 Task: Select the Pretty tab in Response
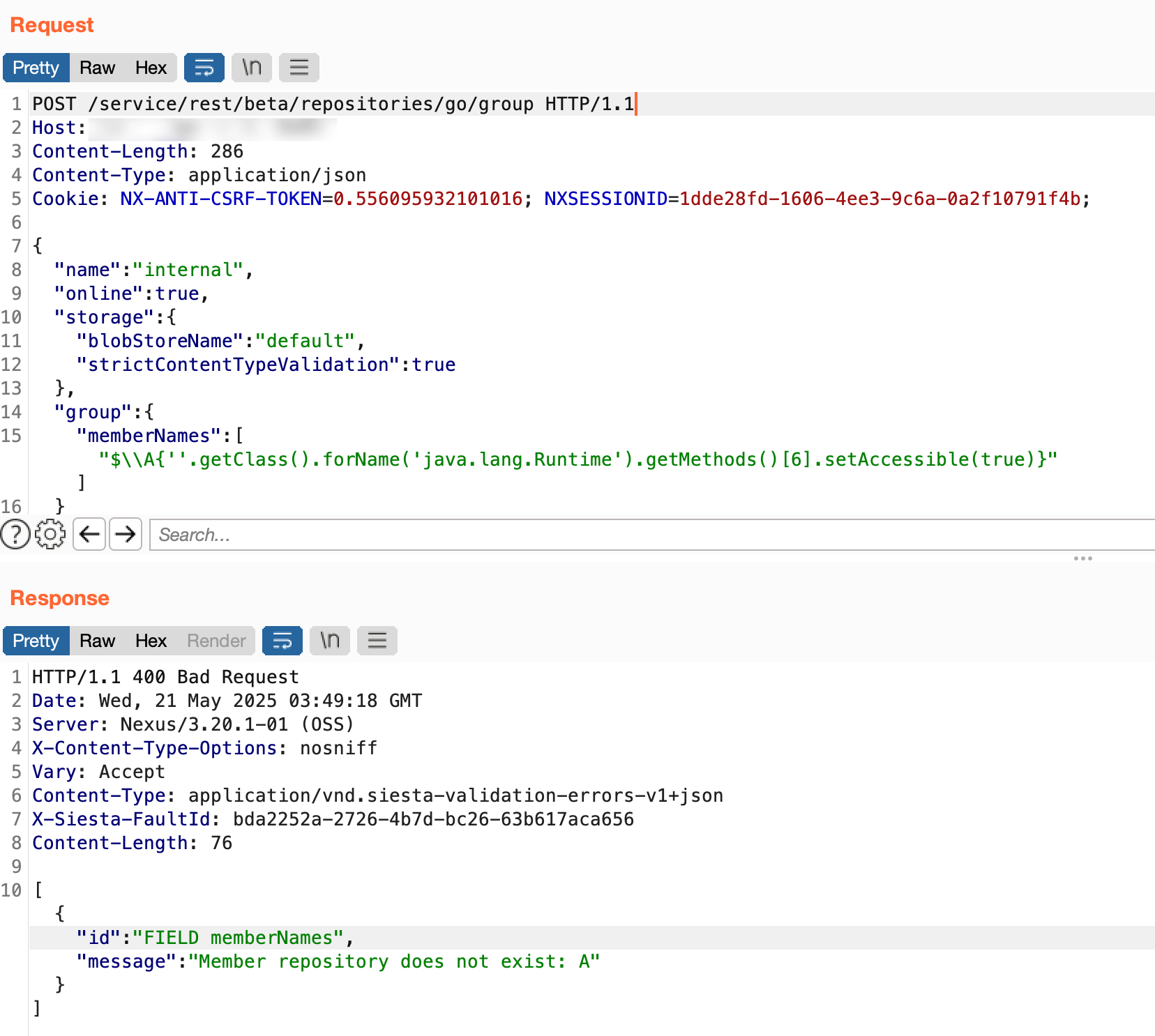point(36,641)
